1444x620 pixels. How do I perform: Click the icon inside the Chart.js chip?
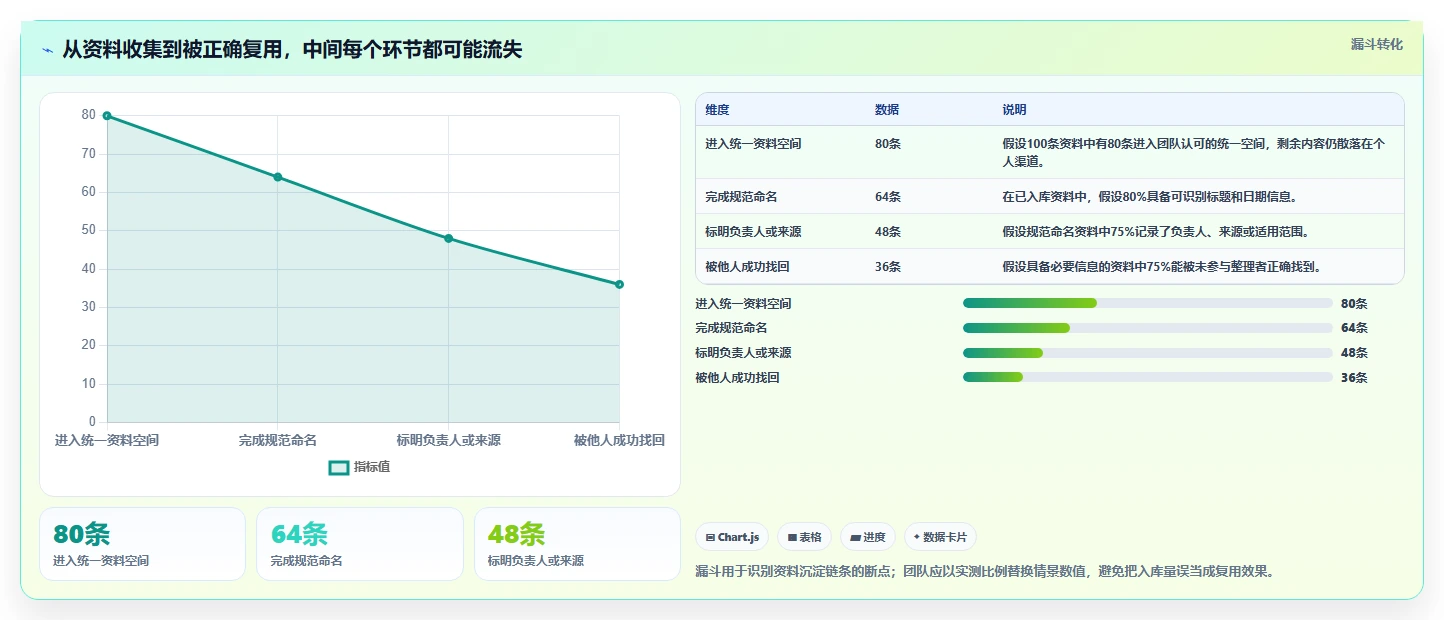[710, 538]
